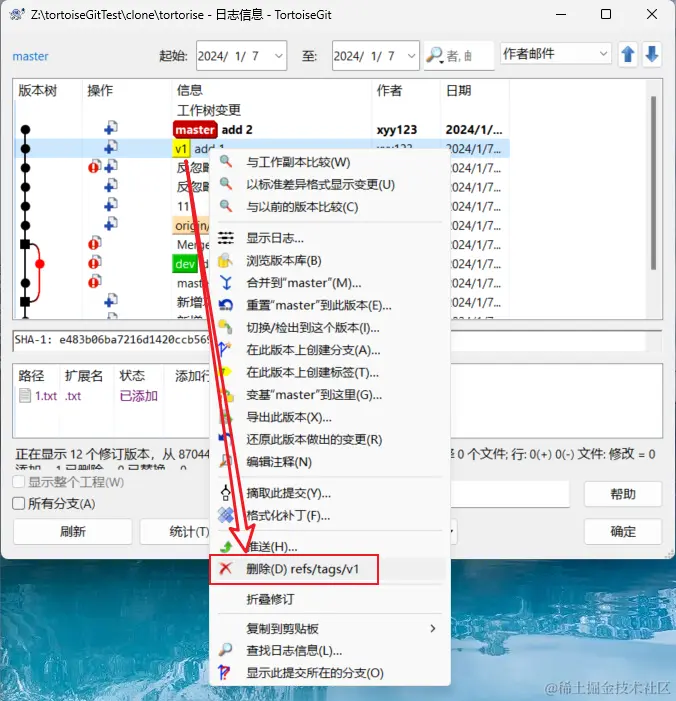Click the log list vertical scrollbar
This screenshot has height=701, width=676.
(x=653, y=182)
